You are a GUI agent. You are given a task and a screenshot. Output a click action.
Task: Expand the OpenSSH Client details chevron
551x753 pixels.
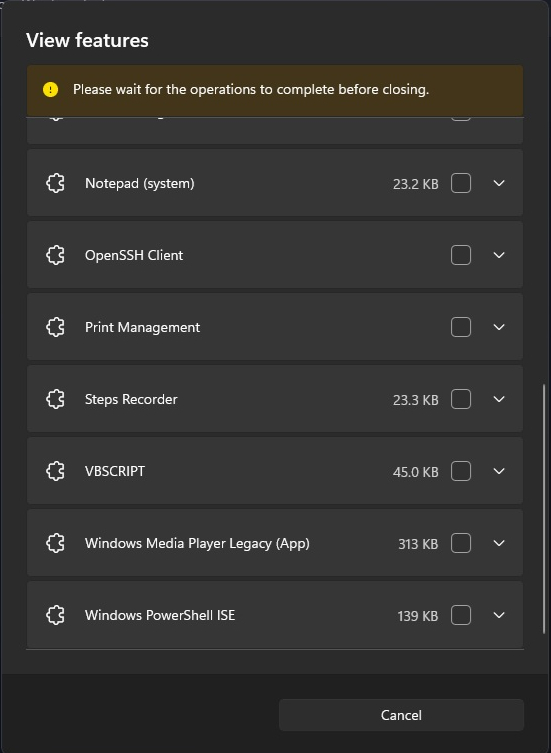(499, 255)
